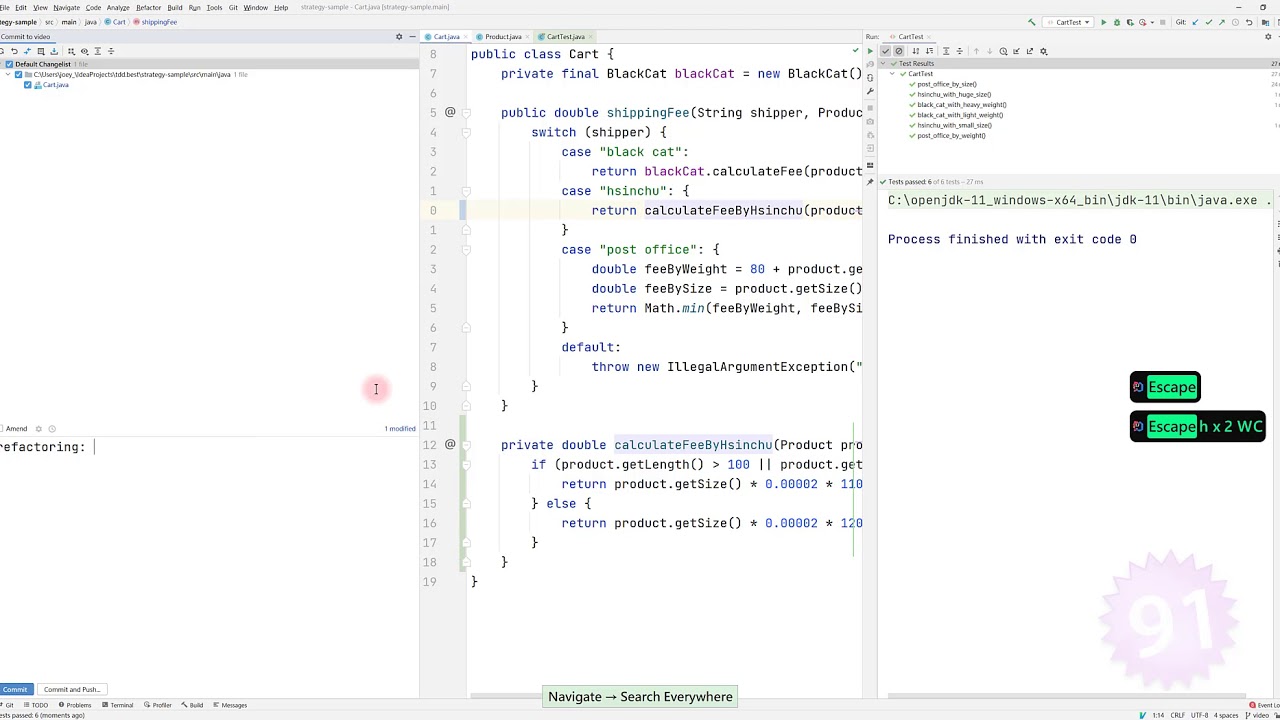Click the 1 modified link
This screenshot has height=720, width=1280.
[400, 429]
